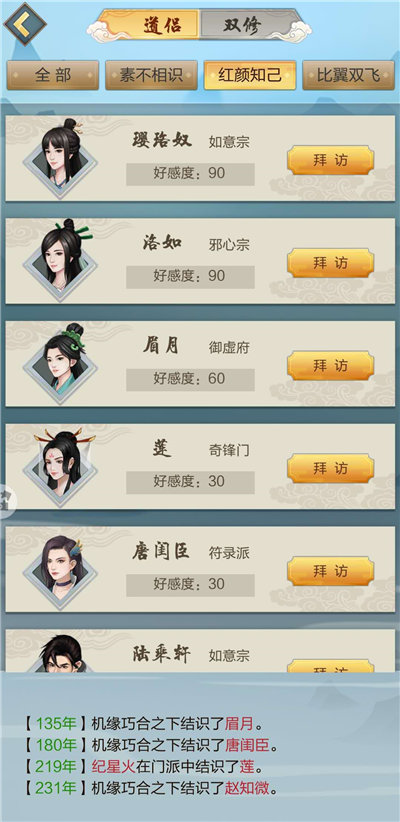The height and width of the screenshot is (822, 400).
Task: Click 拜访 for 唐闺臣
Action: coord(330,571)
